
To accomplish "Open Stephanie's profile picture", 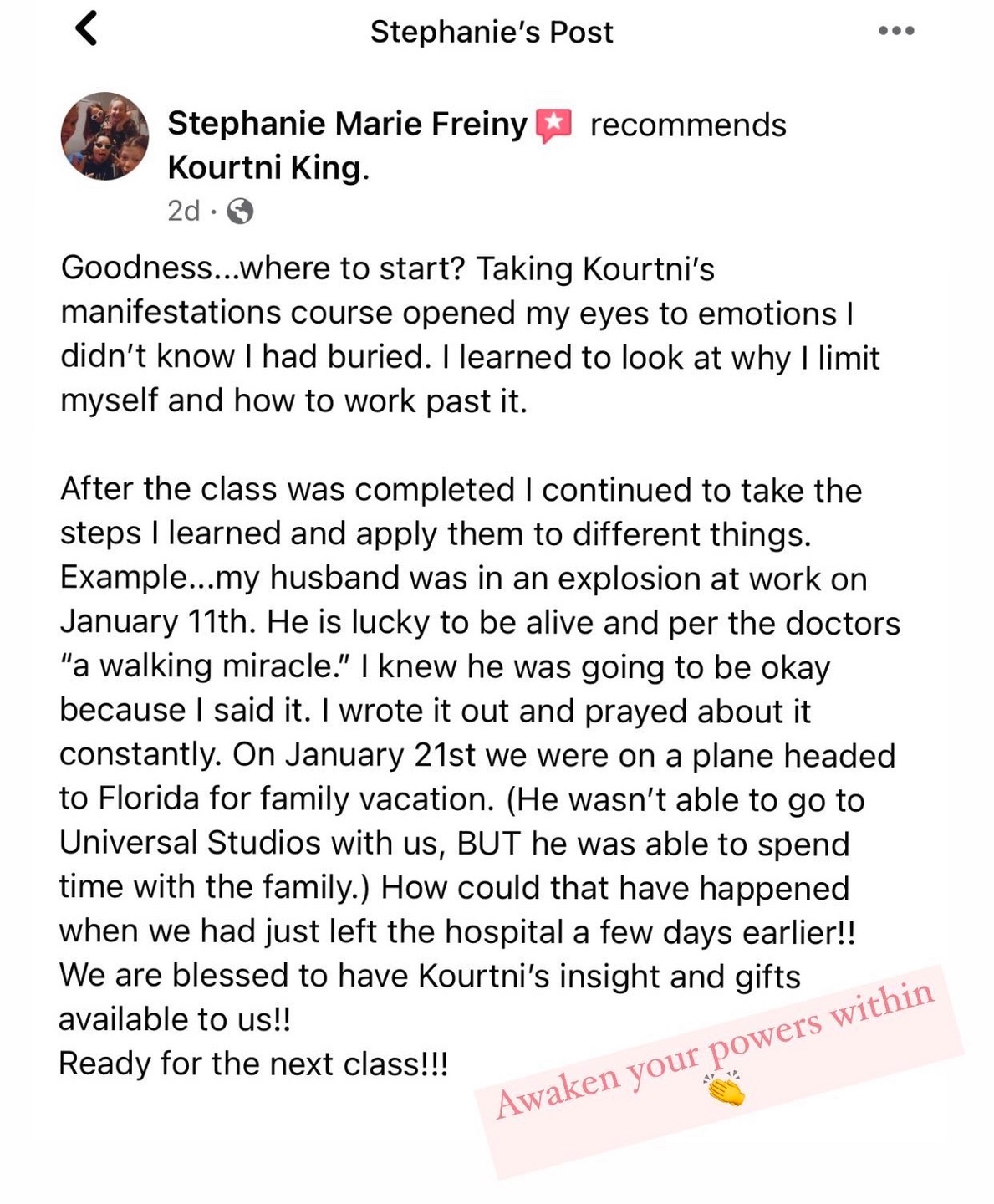I will tap(104, 135).
